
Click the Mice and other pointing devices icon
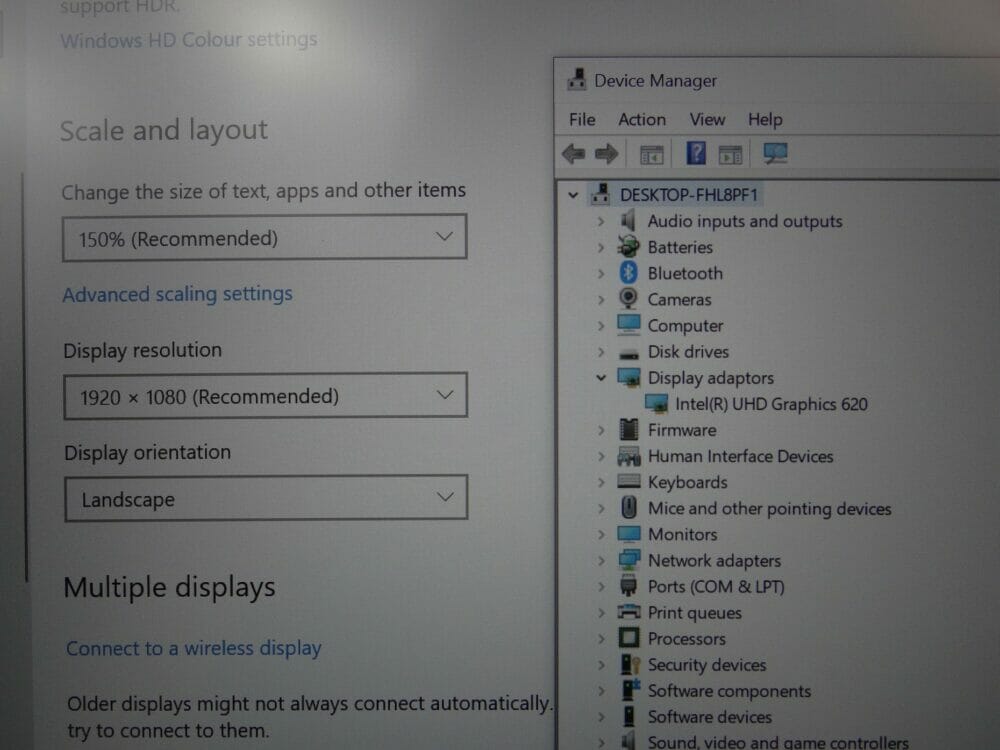pos(629,508)
